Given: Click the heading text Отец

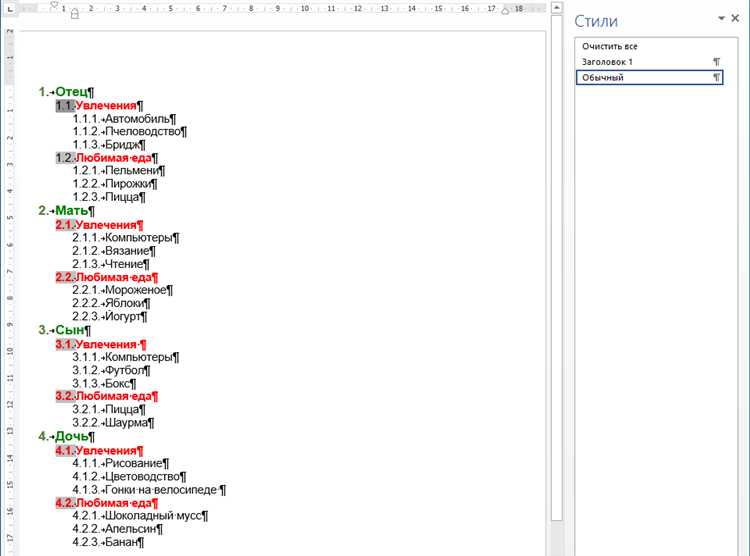Looking at the screenshot, I should (71, 91).
